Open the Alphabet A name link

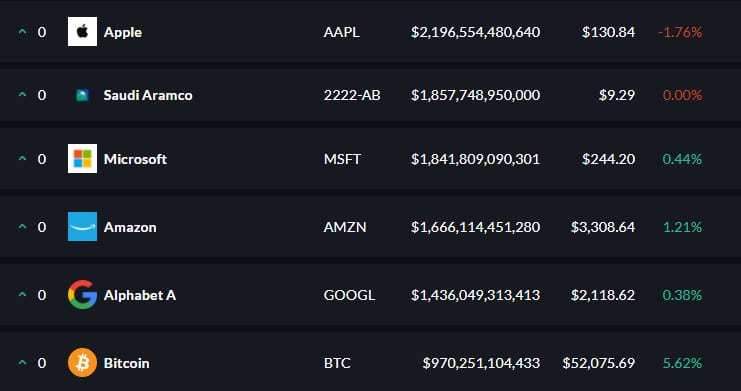point(140,295)
